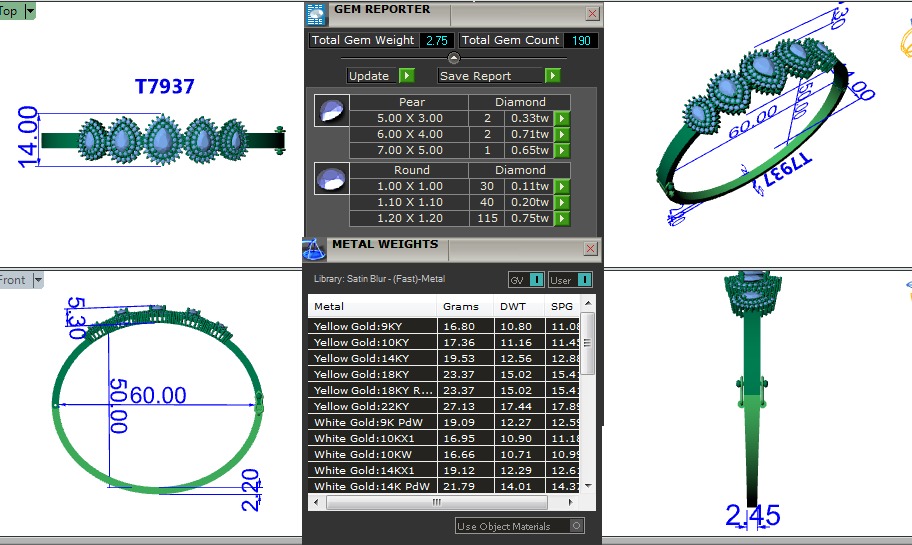Select the Yellow Gold:14KY row
912x545 pixels.
click(x=372, y=358)
